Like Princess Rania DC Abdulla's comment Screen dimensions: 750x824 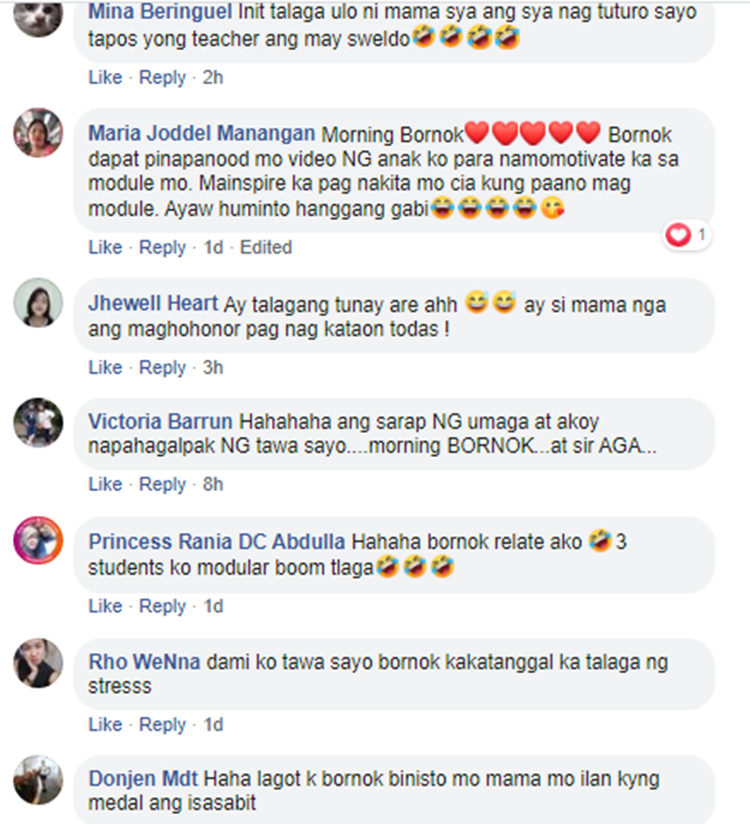105,606
